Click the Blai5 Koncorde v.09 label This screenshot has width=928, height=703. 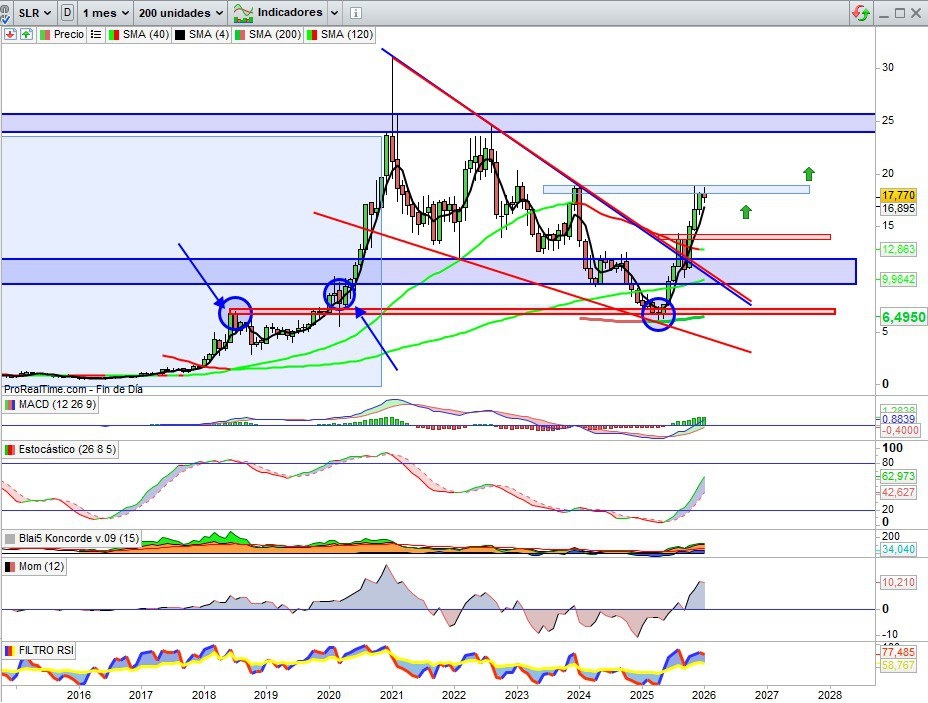click(x=68, y=539)
